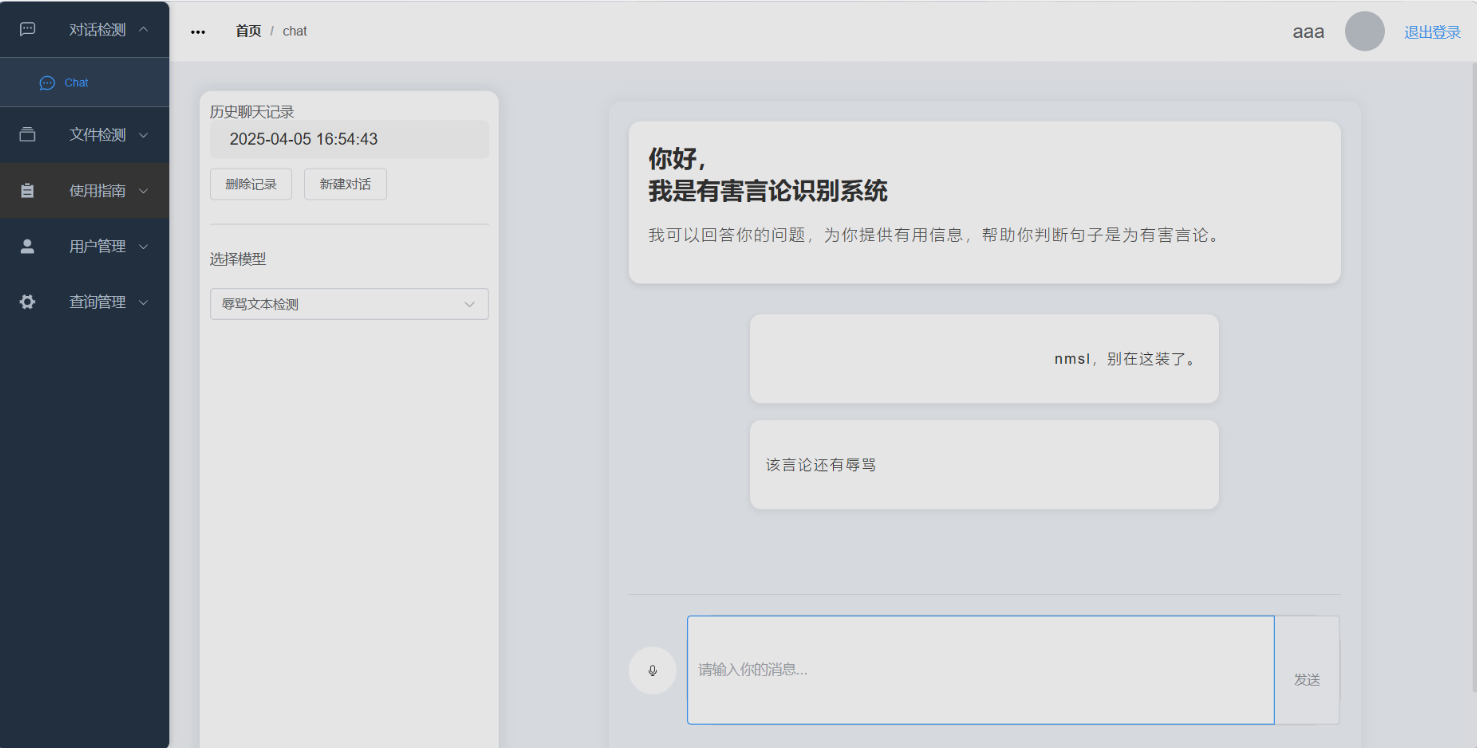This screenshot has height=748, width=1477.
Task: Select the Chat submenu item
Action: [x=84, y=83]
